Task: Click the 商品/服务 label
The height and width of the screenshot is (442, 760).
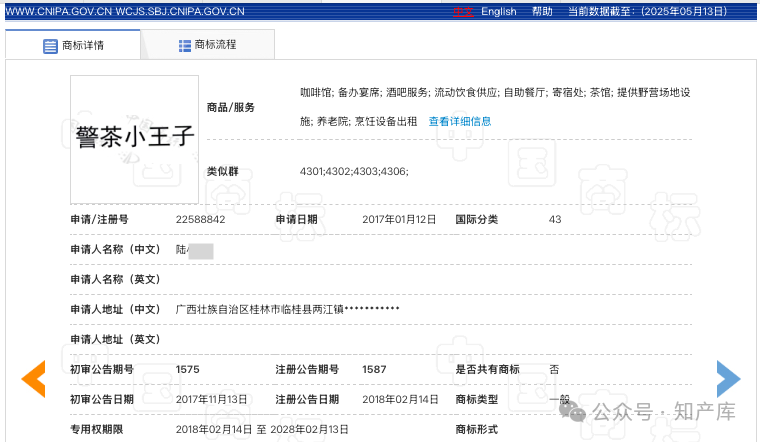Action: (231, 108)
